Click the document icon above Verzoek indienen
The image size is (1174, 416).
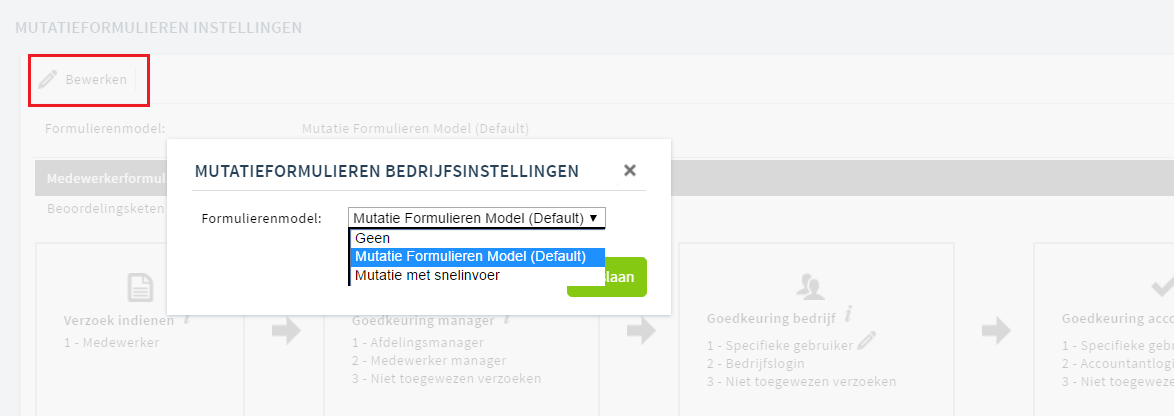pos(141,287)
